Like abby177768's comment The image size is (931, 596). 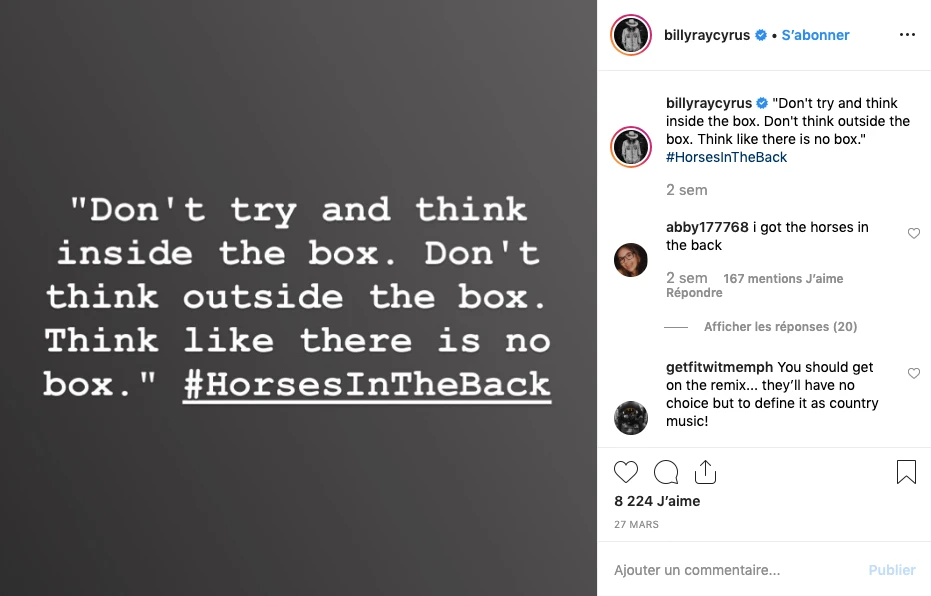tap(914, 233)
